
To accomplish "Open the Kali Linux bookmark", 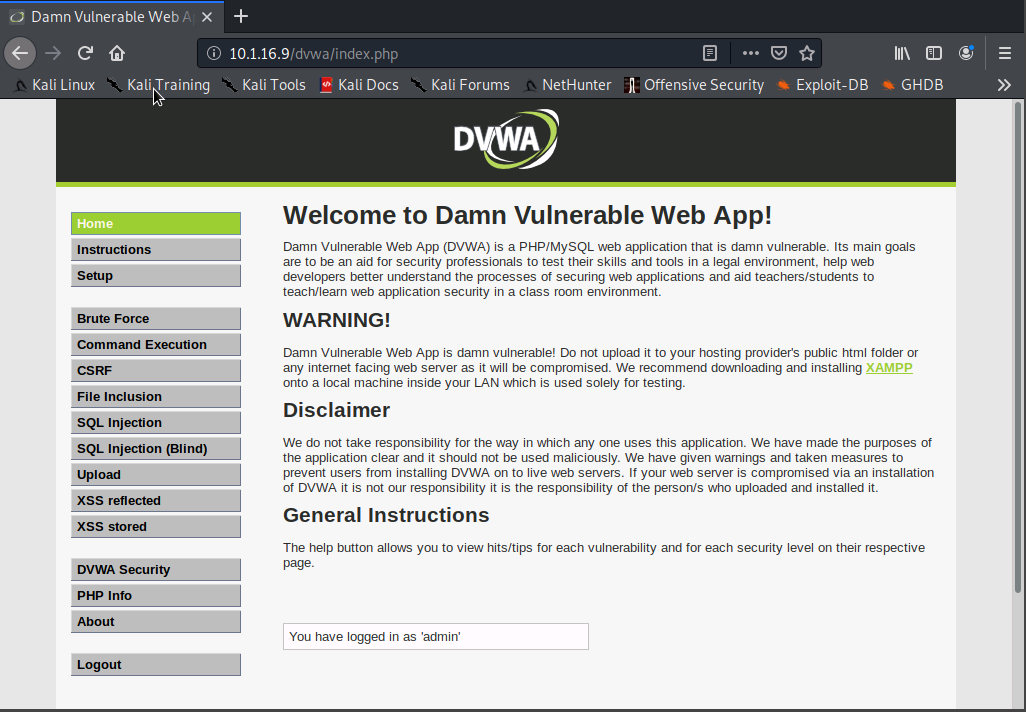I will coord(55,85).
